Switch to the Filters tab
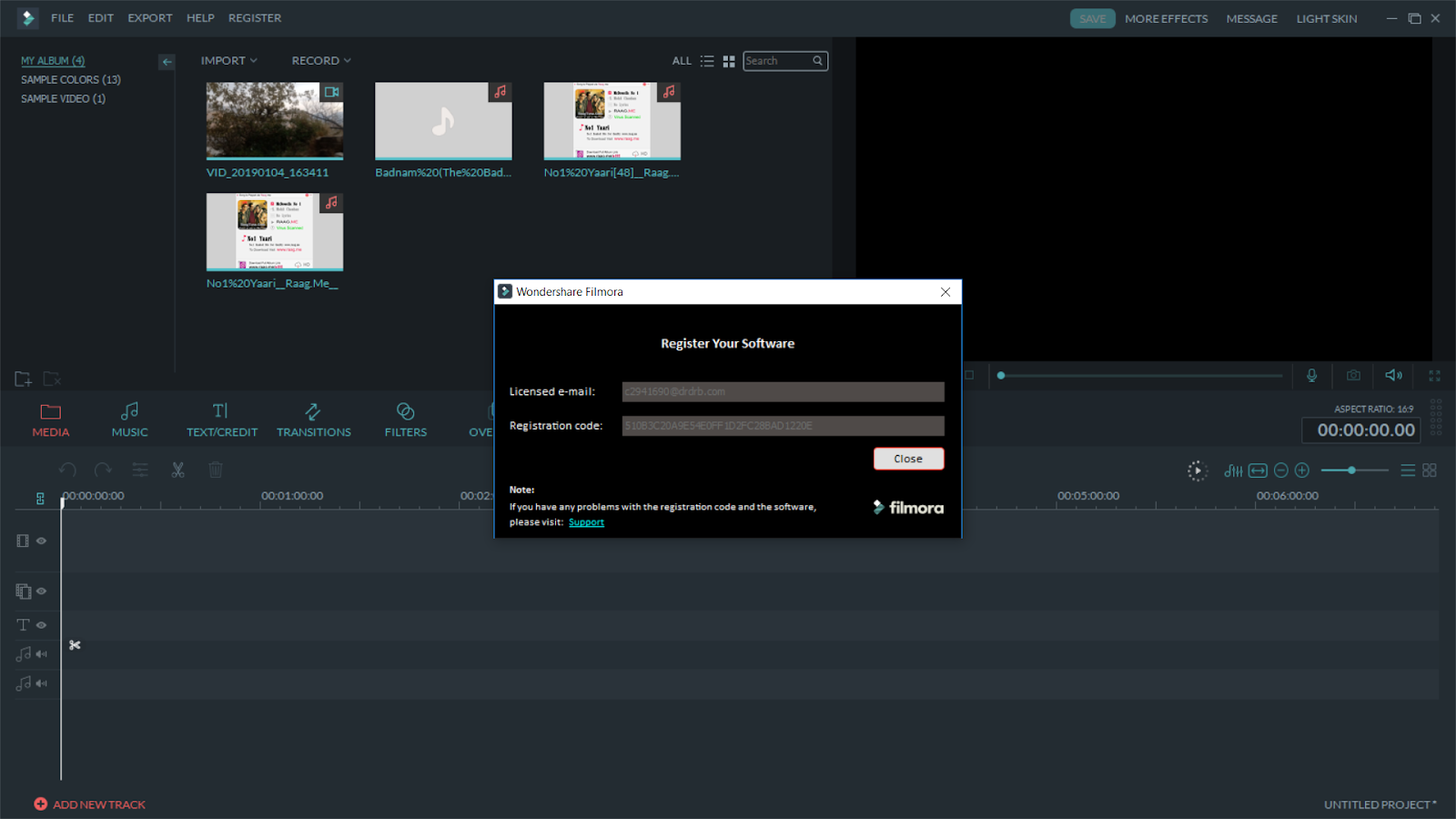This screenshot has height=819, width=1456. pos(406,420)
